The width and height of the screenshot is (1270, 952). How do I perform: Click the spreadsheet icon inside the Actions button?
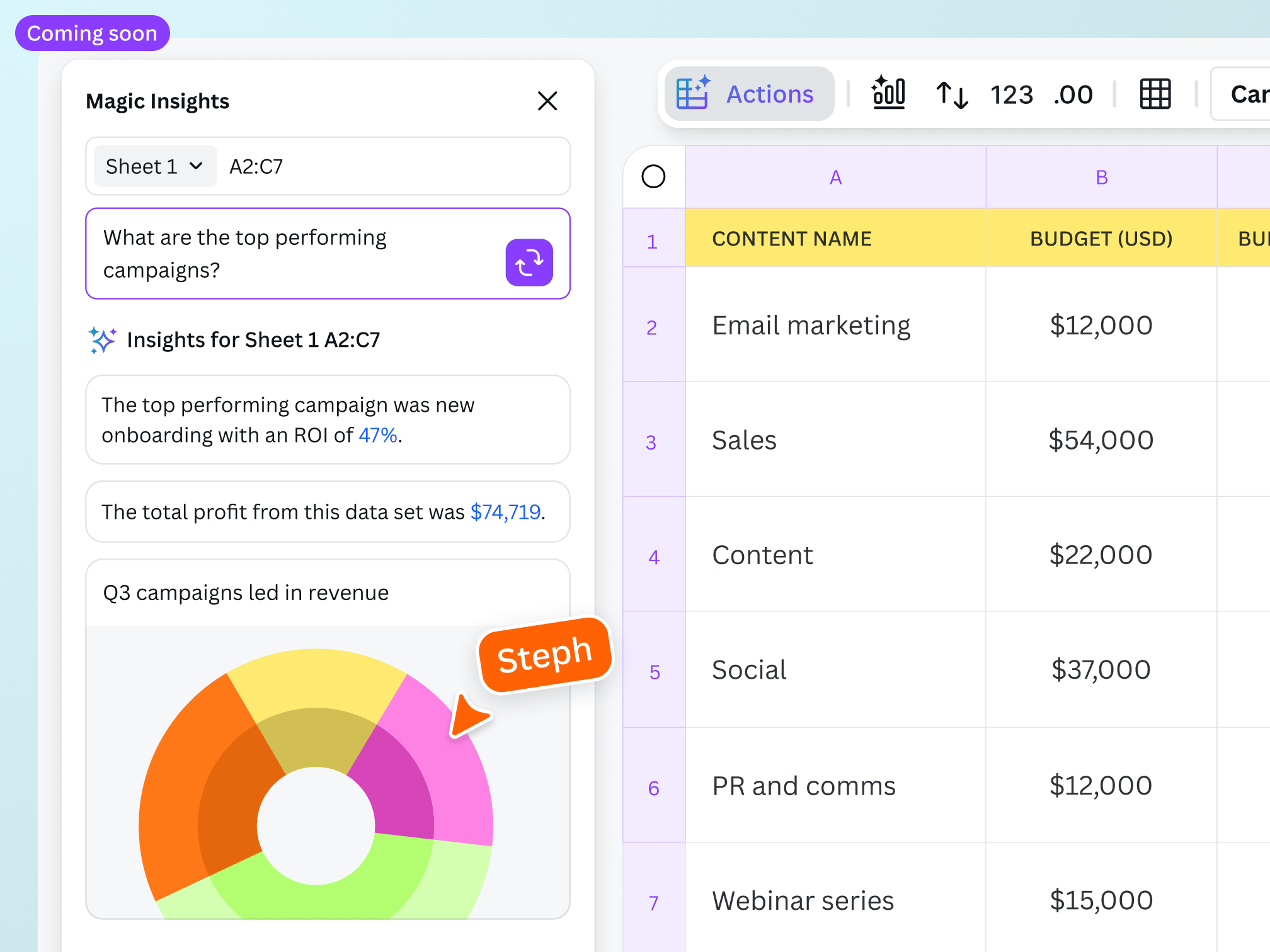click(693, 93)
